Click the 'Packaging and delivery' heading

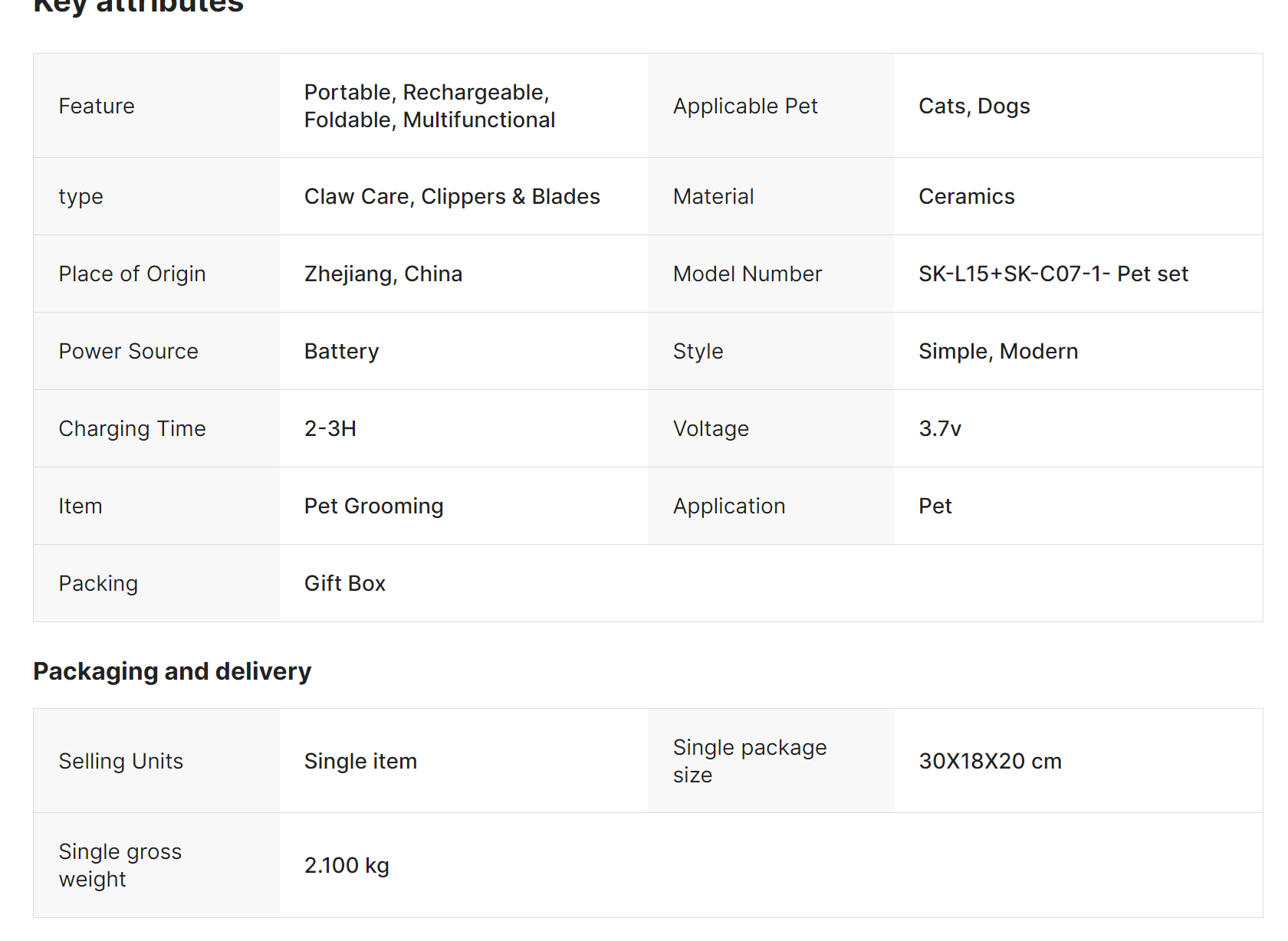coord(172,671)
